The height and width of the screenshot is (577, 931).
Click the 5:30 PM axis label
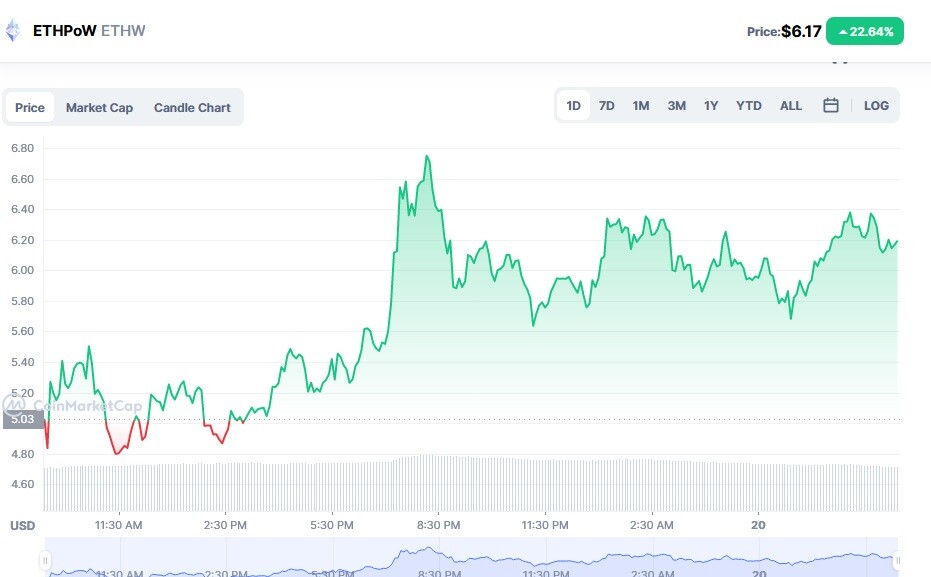(x=332, y=525)
